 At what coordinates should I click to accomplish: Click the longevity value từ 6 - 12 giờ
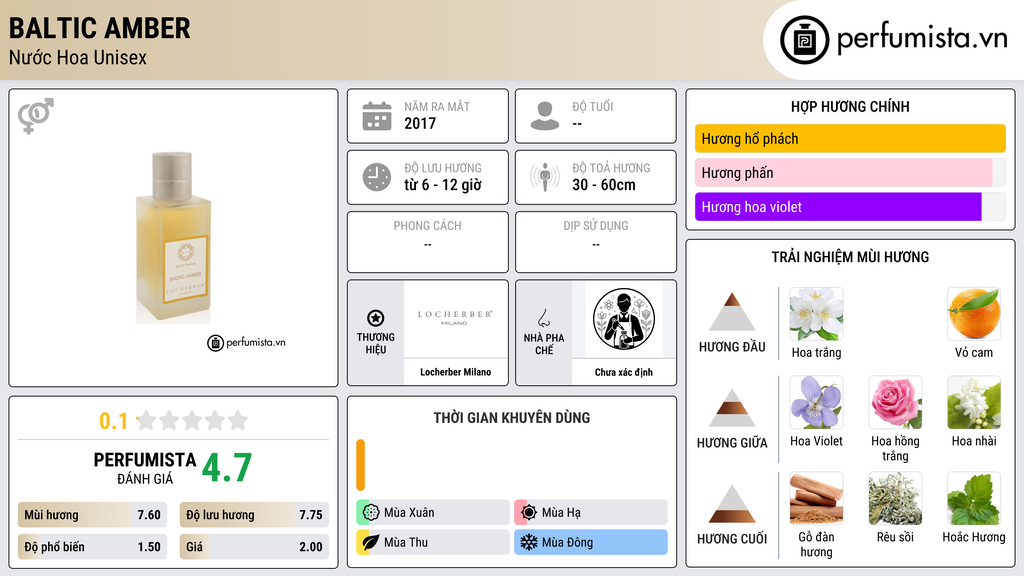point(443,185)
